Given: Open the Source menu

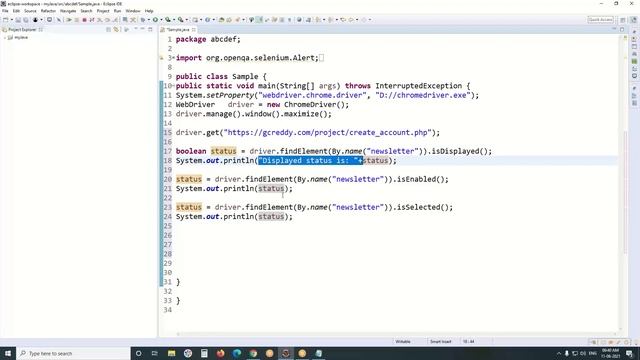Looking at the screenshot, I should click(30, 11).
